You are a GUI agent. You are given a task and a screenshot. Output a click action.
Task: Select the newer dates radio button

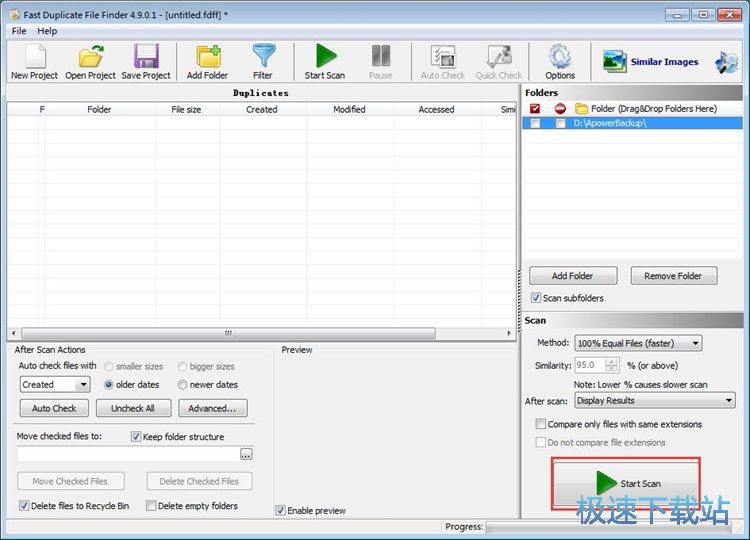[182, 385]
